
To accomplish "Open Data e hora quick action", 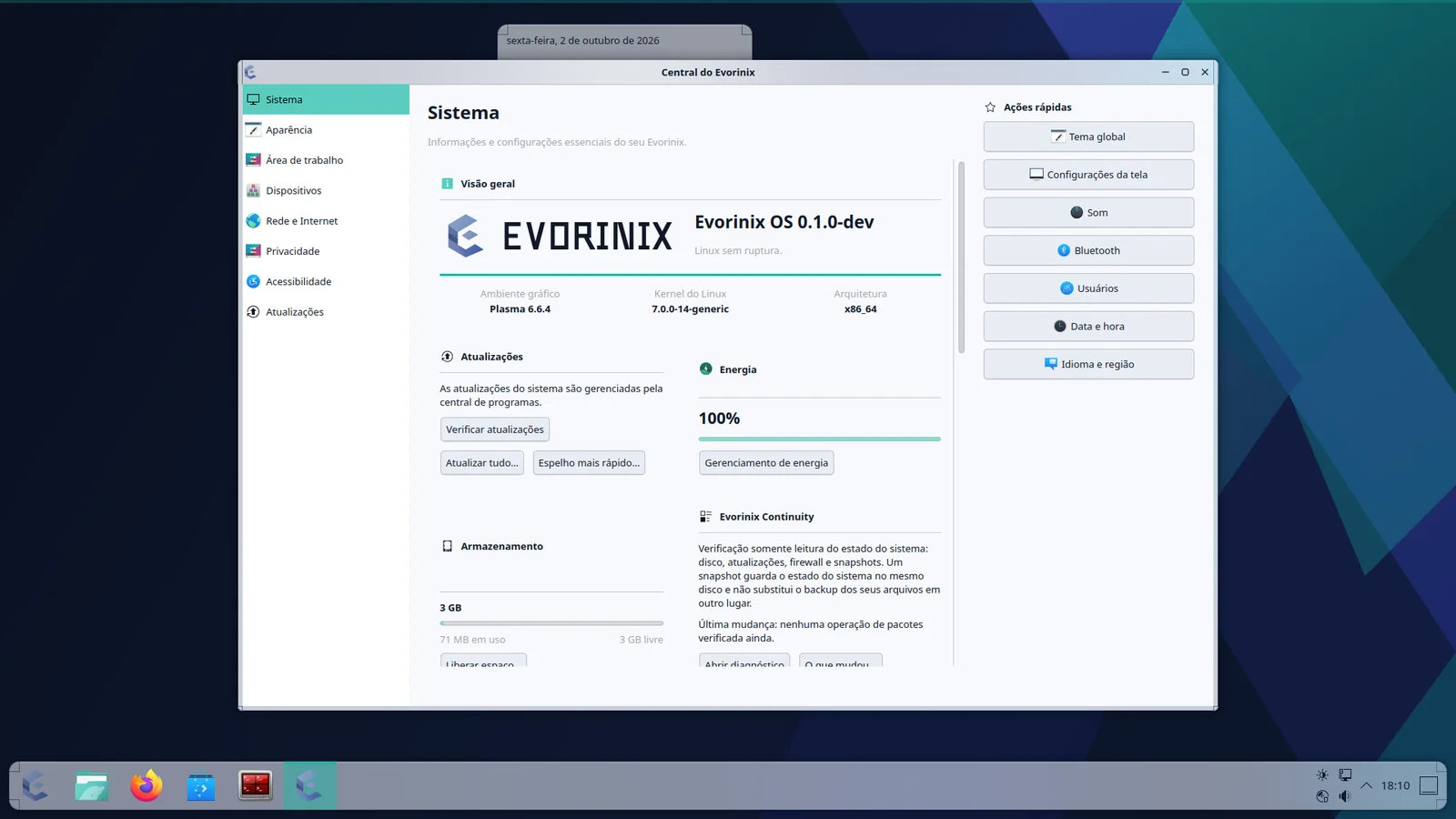I will point(1088,326).
